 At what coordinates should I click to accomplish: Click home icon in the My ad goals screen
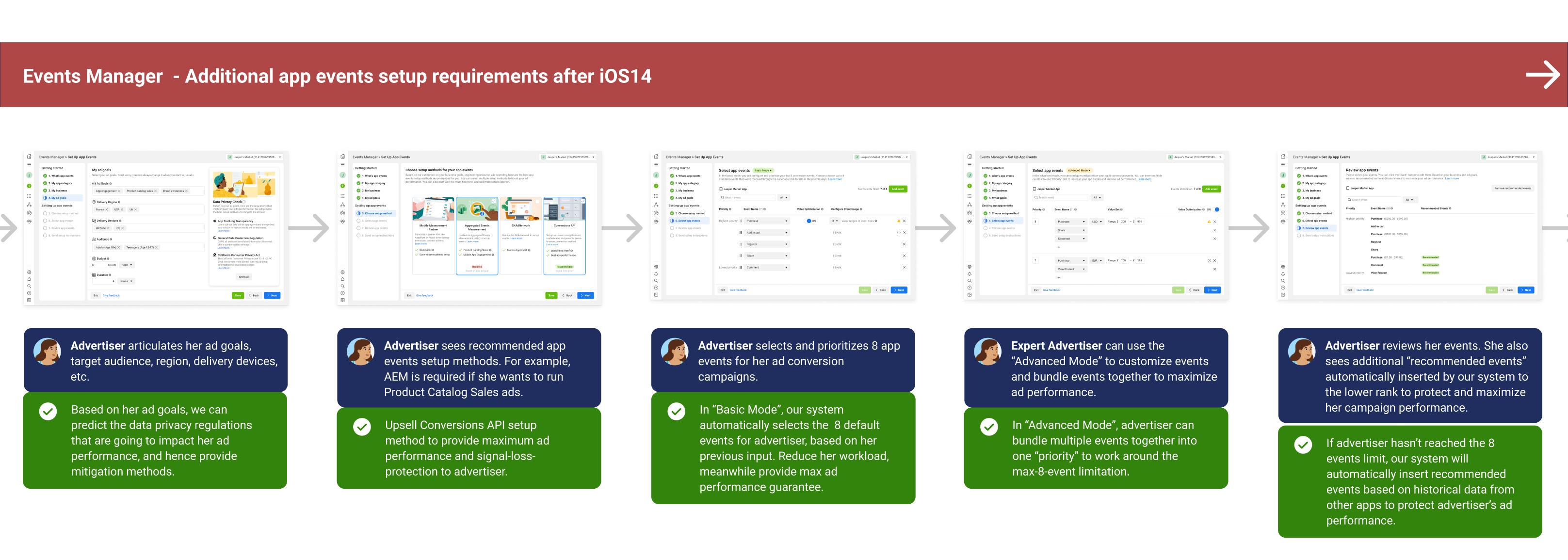tap(29, 157)
